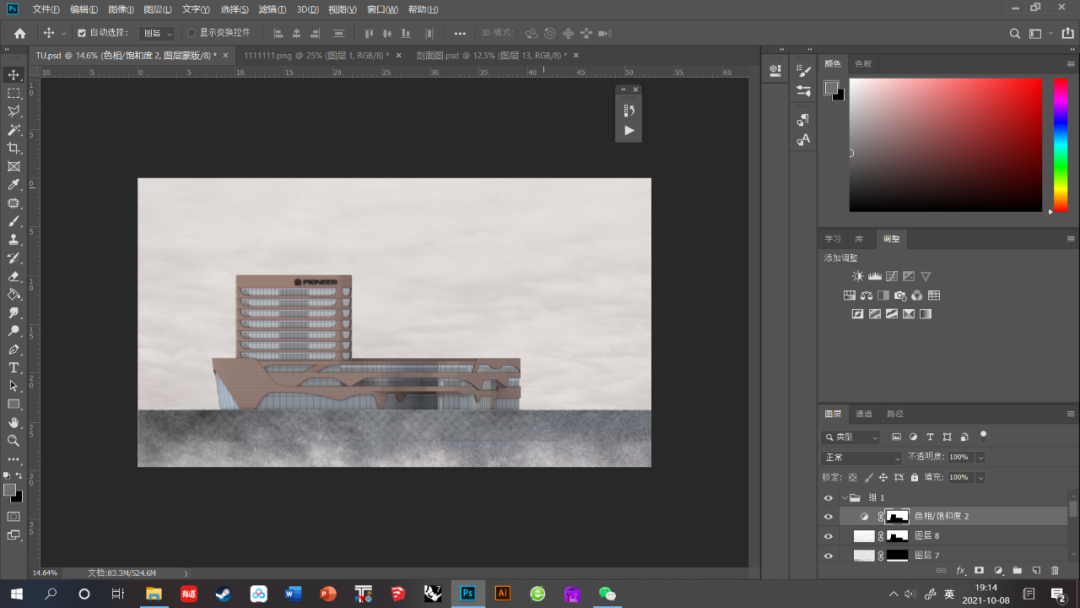The height and width of the screenshot is (608, 1080).
Task: Select the Lasso tool
Action: coord(14,111)
